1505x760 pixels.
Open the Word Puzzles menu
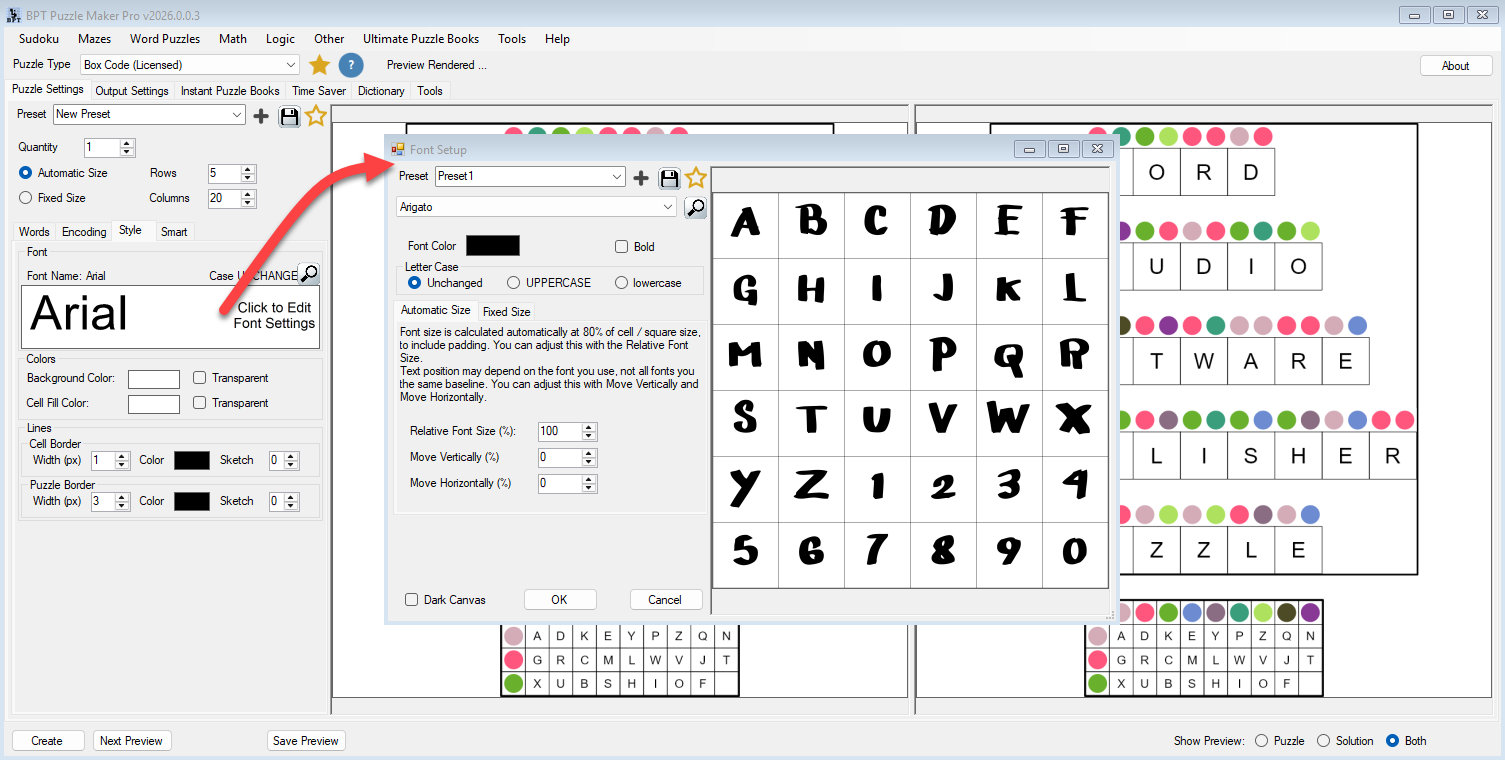coord(165,39)
